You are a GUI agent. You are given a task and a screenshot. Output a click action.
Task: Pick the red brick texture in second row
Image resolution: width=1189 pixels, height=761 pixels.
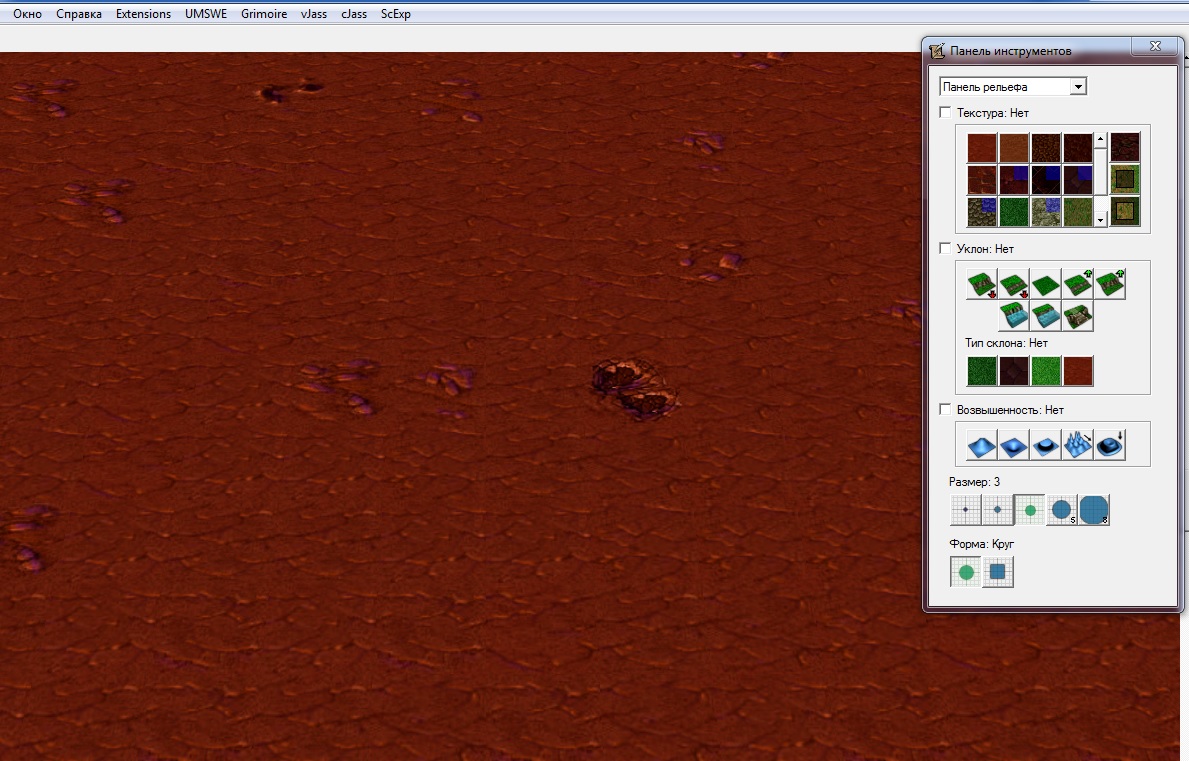point(981,180)
